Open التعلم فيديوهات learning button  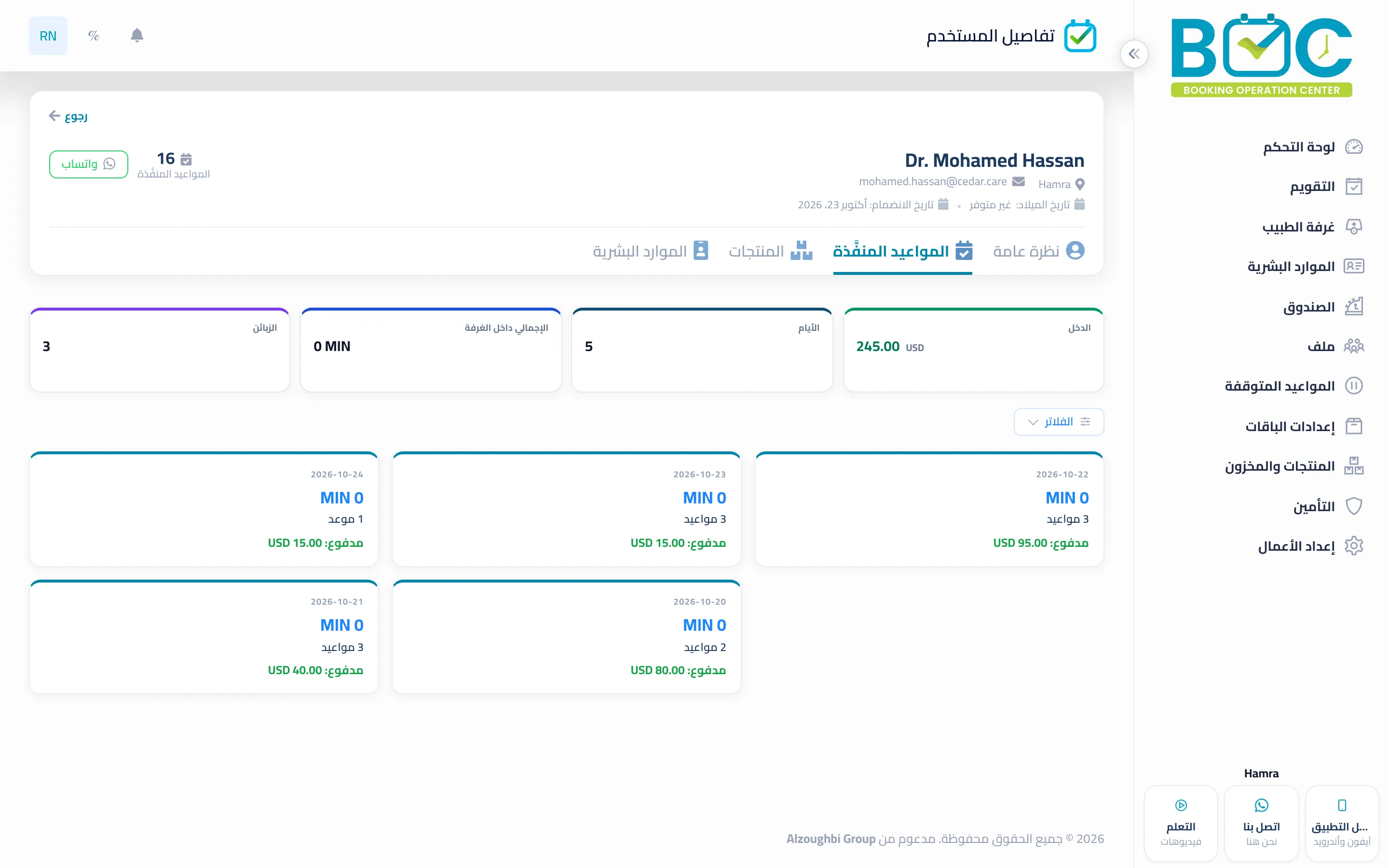pyautogui.click(x=1181, y=823)
